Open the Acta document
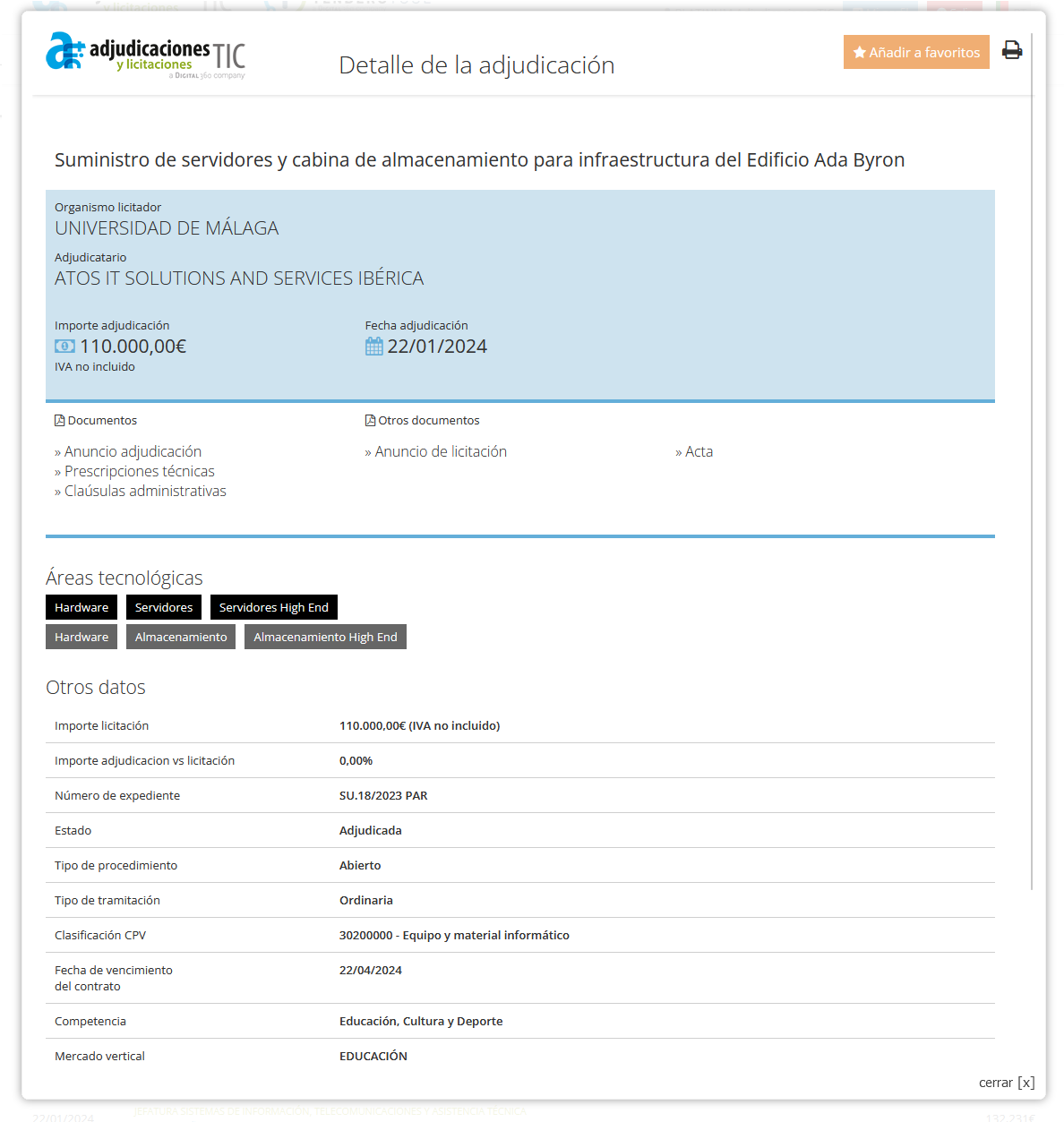This screenshot has width=1064, height=1122. (699, 451)
